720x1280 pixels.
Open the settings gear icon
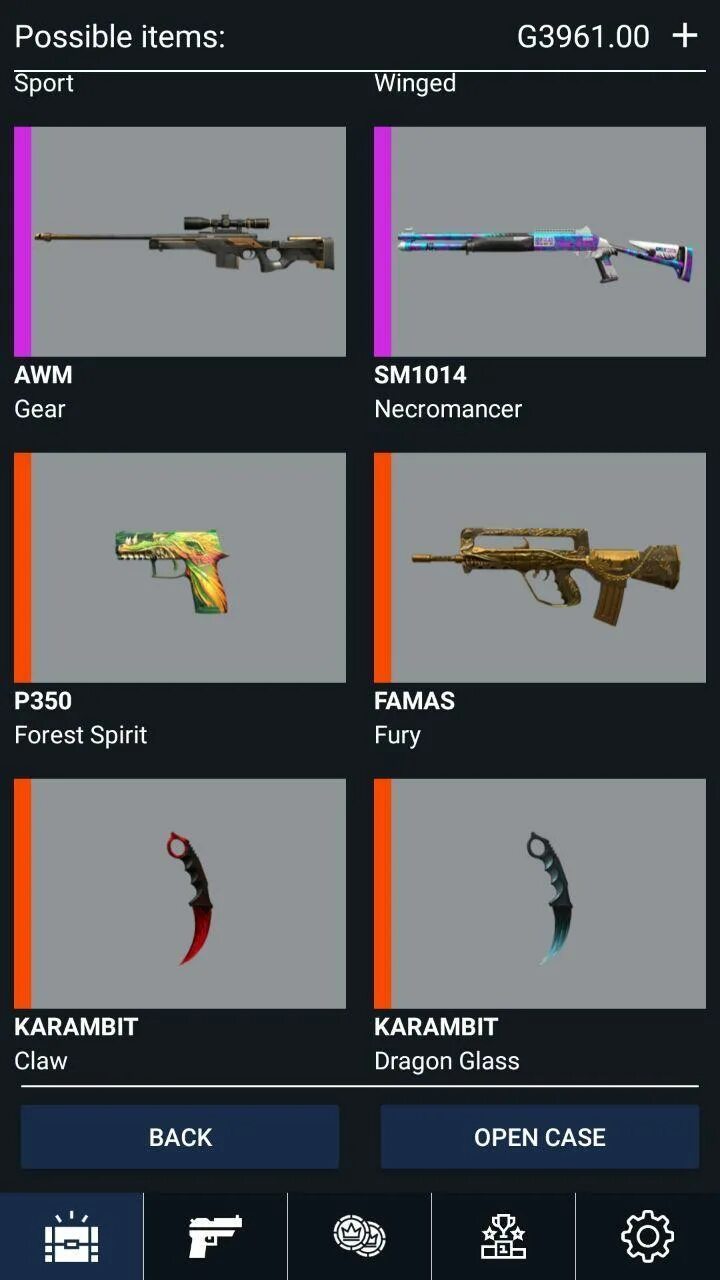pyautogui.click(x=647, y=1236)
